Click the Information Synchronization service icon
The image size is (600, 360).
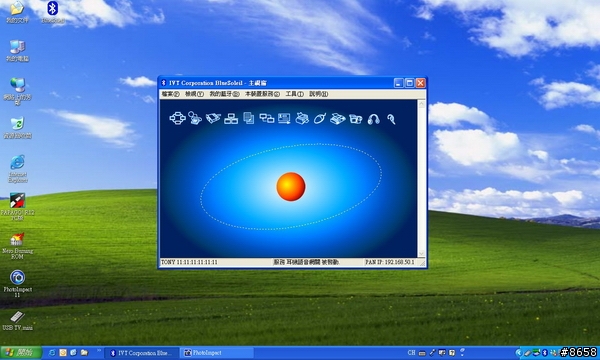point(267,118)
